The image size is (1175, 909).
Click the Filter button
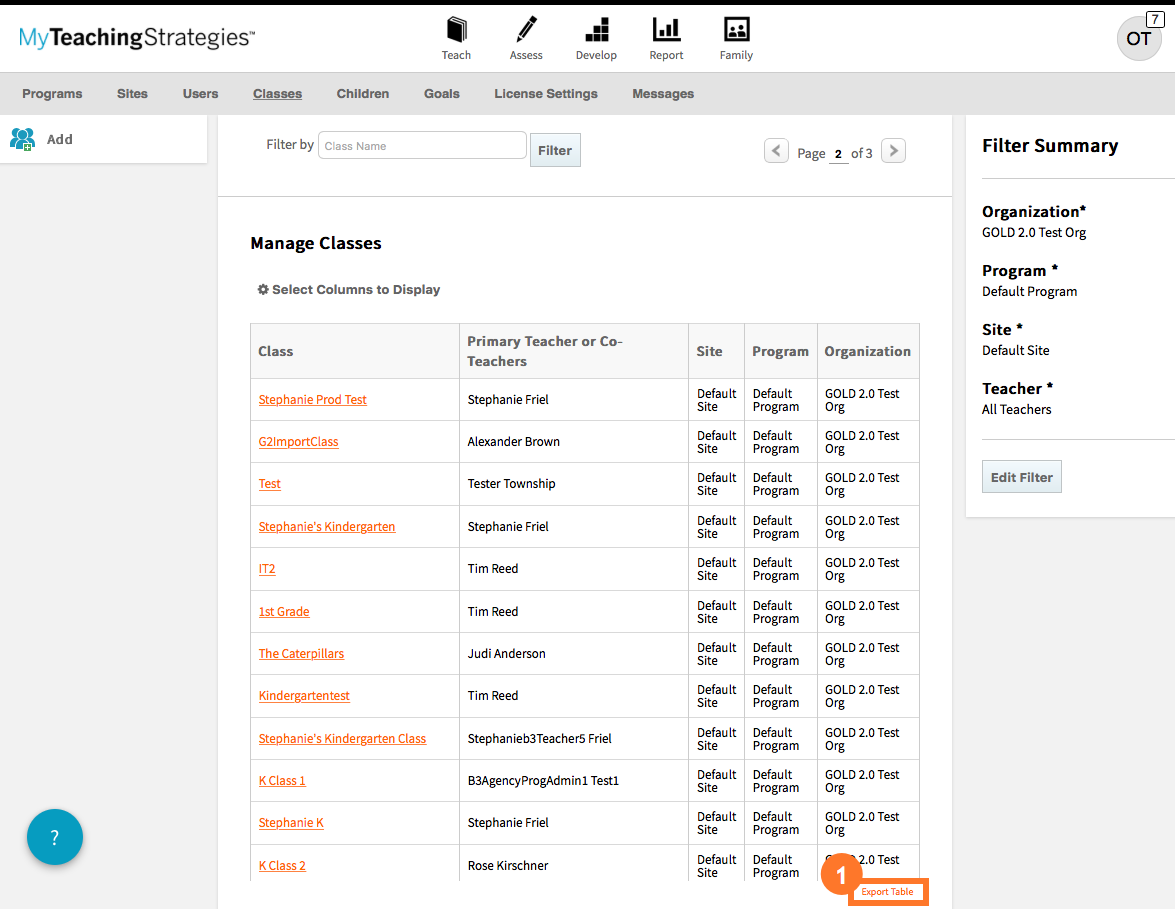[555, 150]
